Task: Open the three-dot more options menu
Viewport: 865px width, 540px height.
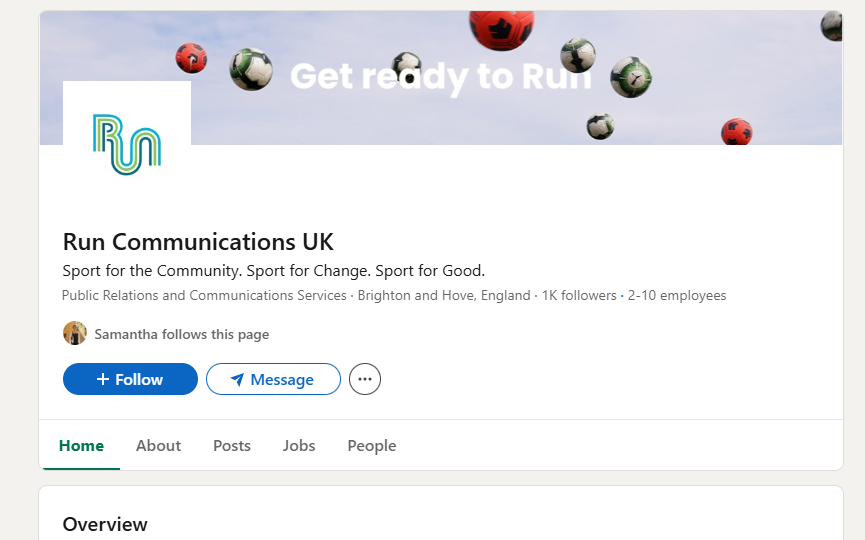Action: click(x=365, y=379)
